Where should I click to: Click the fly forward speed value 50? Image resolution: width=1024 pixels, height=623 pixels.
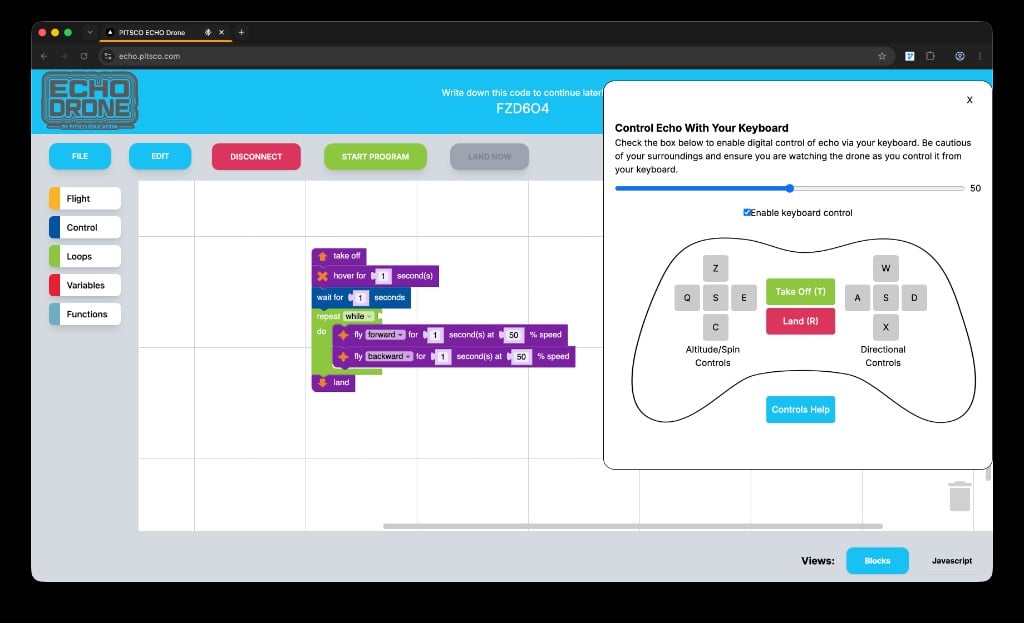coord(514,335)
